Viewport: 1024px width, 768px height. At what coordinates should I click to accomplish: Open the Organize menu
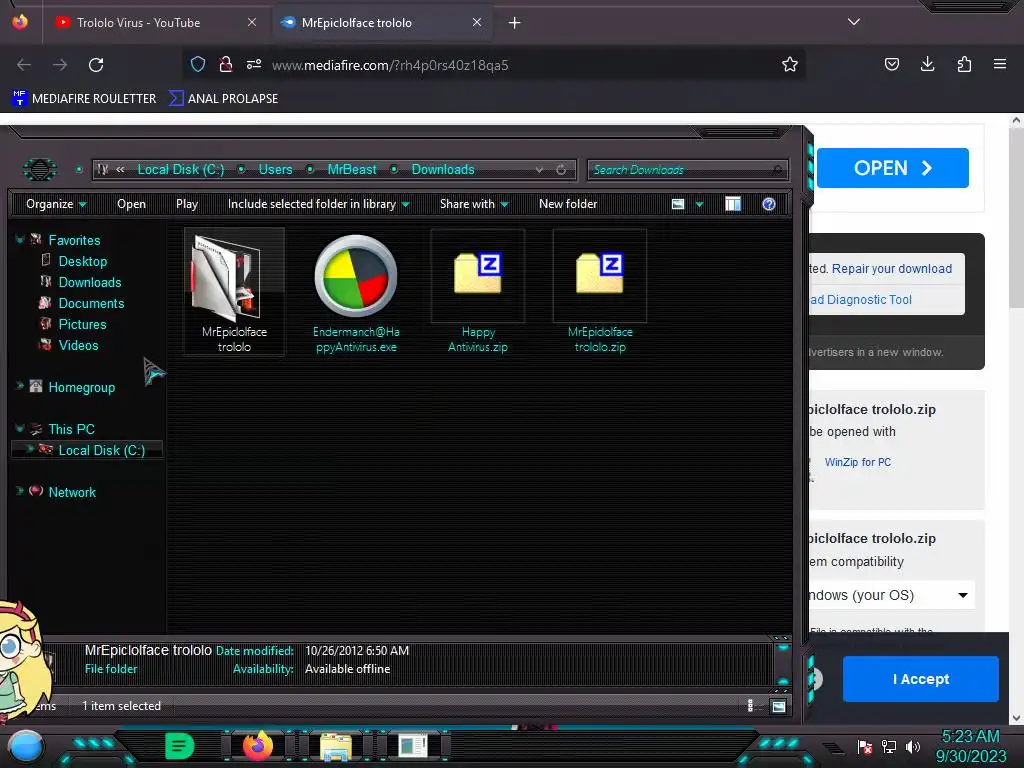pyautogui.click(x=56, y=204)
